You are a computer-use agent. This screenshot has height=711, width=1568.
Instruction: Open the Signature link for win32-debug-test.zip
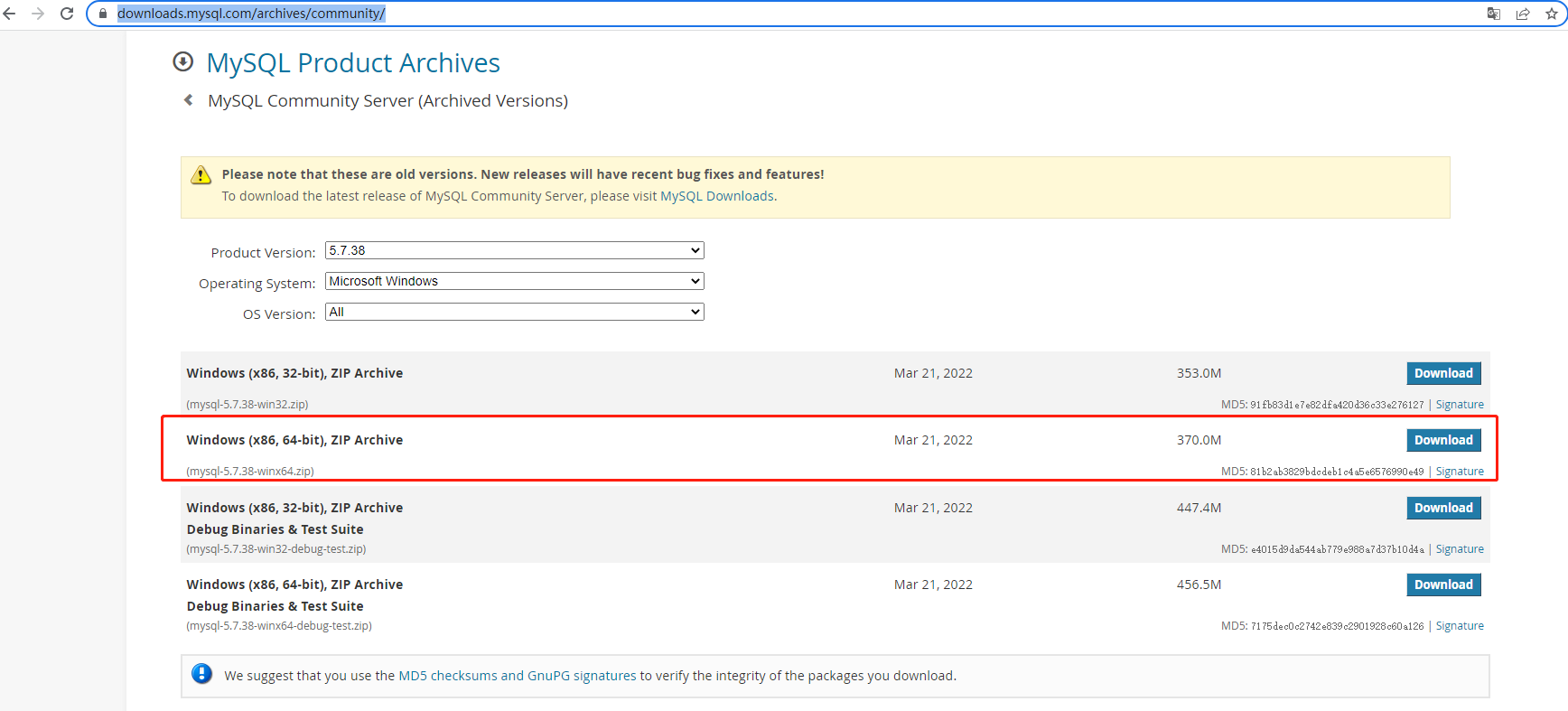pyautogui.click(x=1460, y=549)
